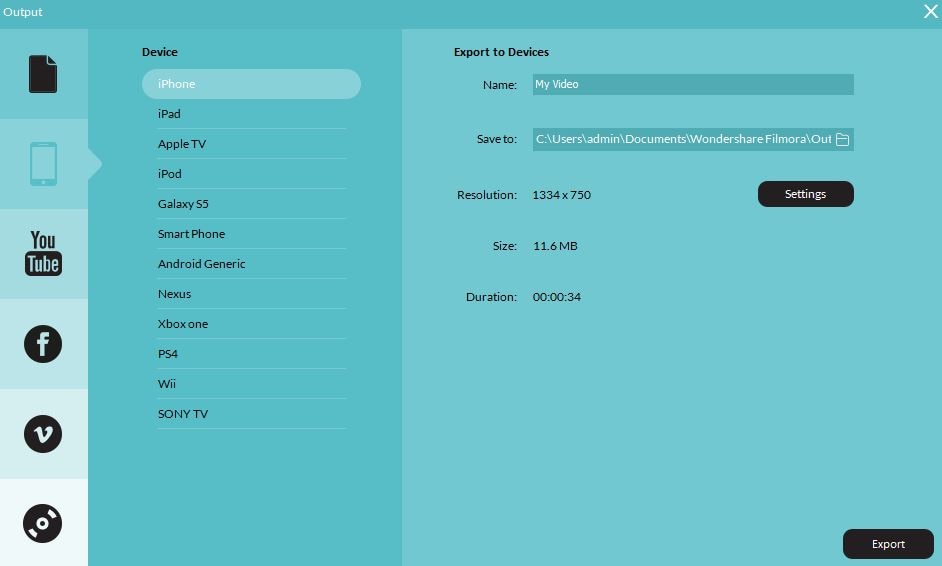Select iPhone in the Device list

click(x=251, y=84)
